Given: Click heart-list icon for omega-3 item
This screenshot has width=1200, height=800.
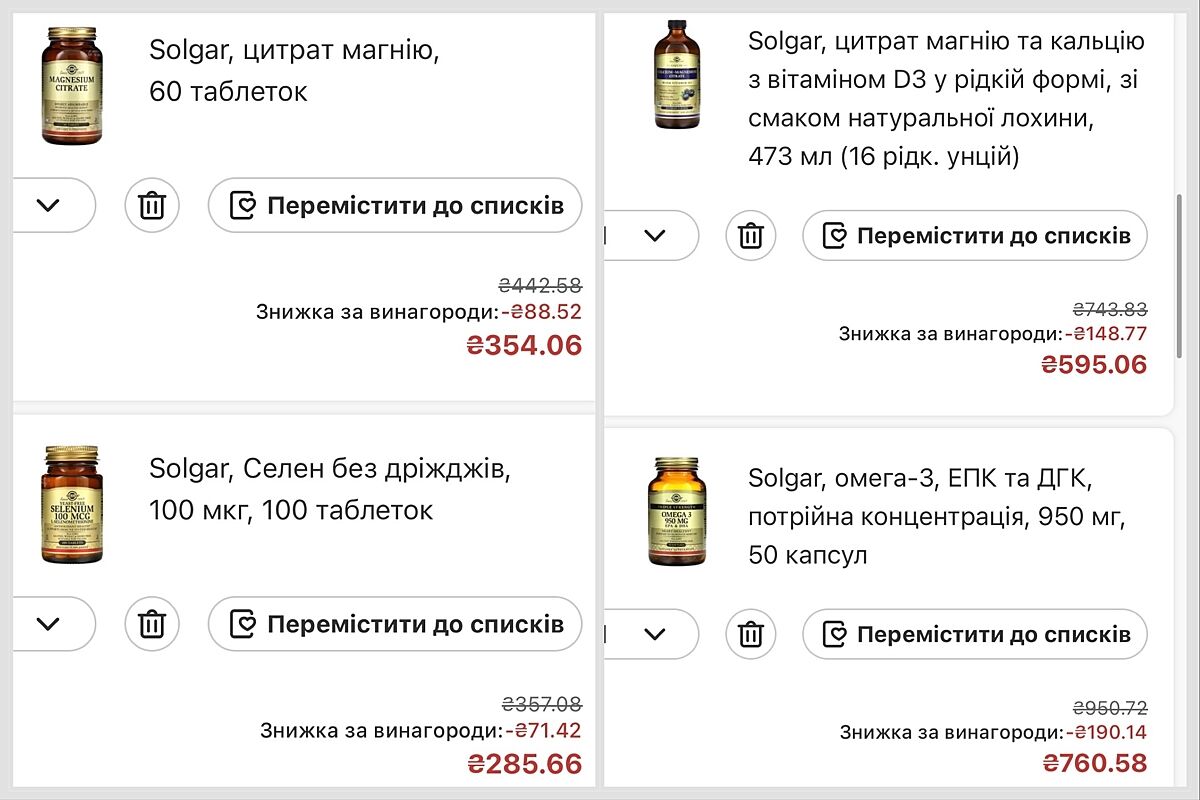Looking at the screenshot, I should 835,634.
